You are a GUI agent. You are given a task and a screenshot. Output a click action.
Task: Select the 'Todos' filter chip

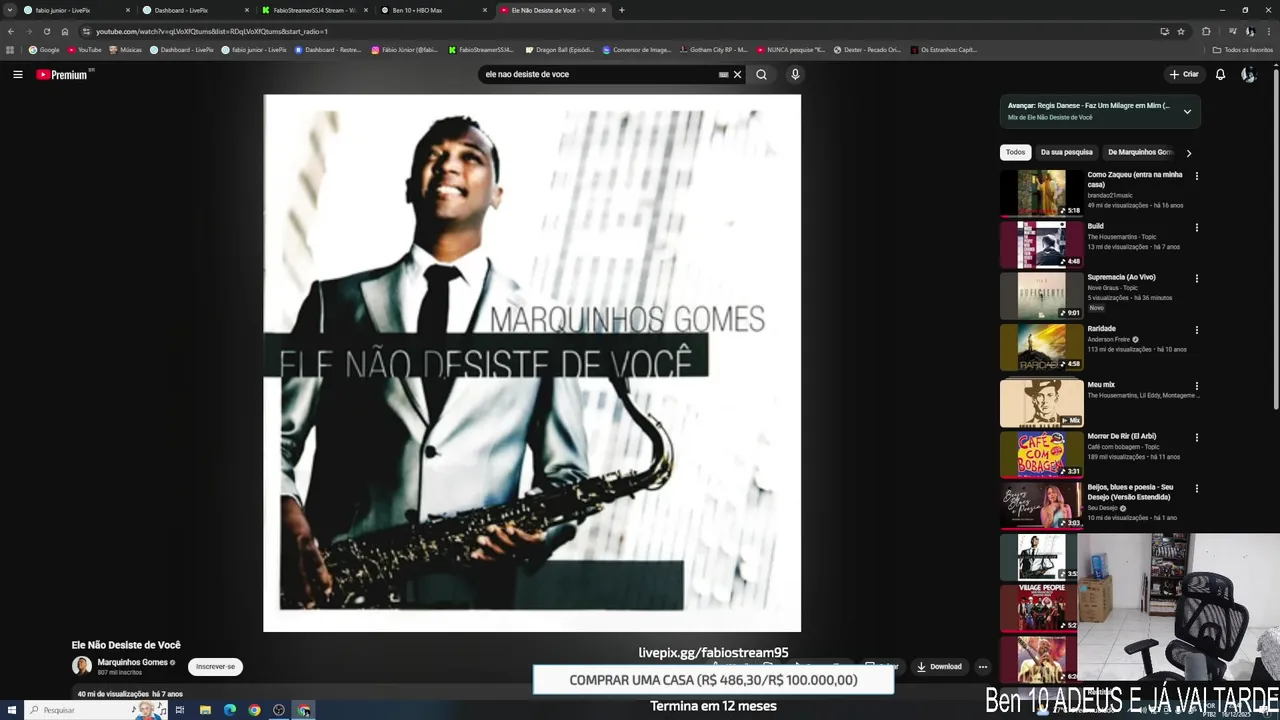pyautogui.click(x=1015, y=152)
